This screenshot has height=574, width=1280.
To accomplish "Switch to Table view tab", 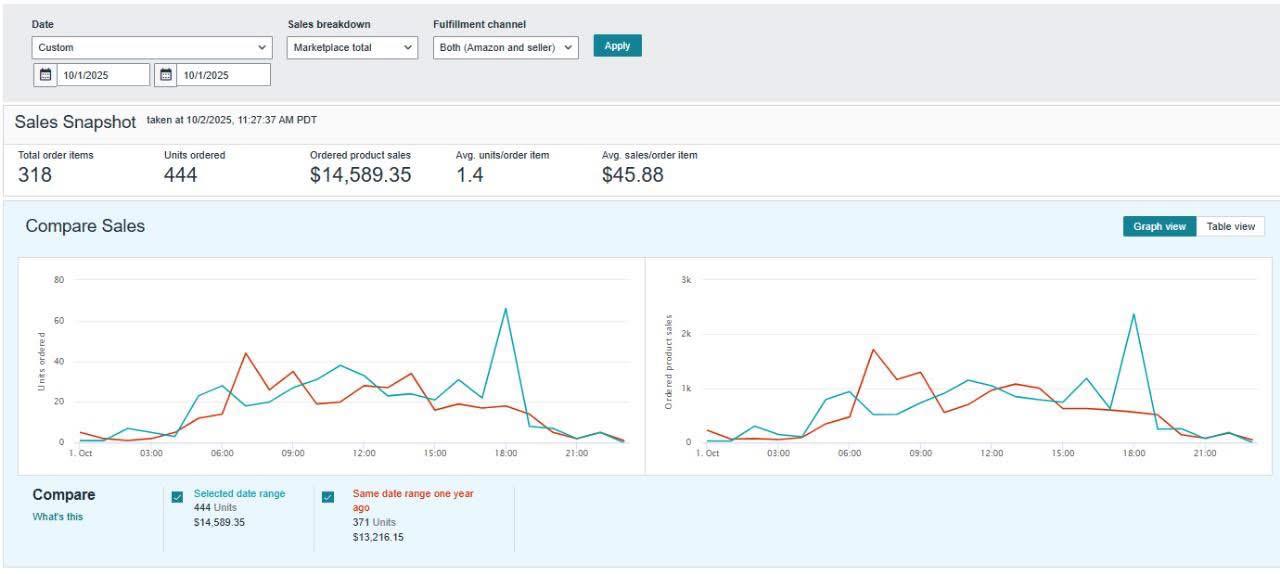I will tap(1230, 227).
